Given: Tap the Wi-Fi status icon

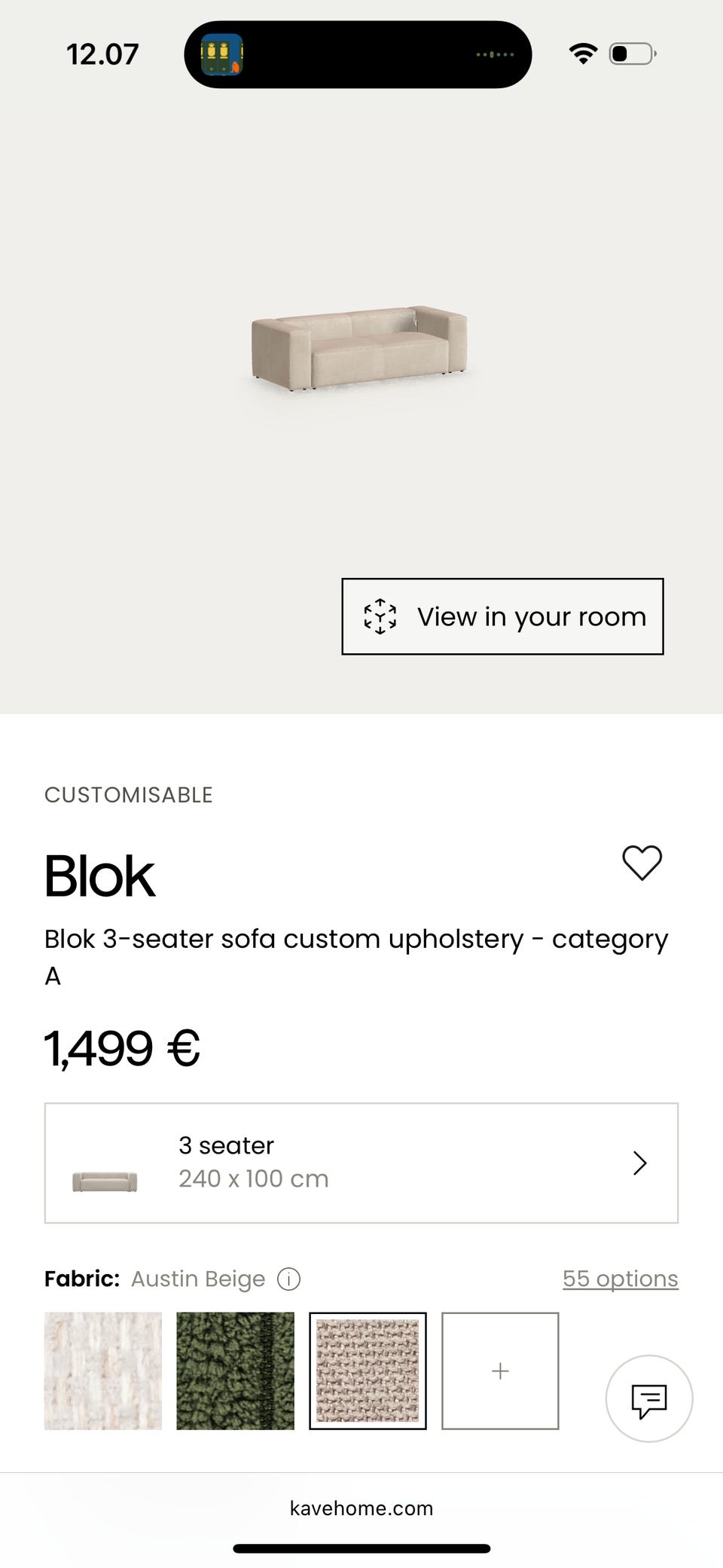Looking at the screenshot, I should [583, 54].
